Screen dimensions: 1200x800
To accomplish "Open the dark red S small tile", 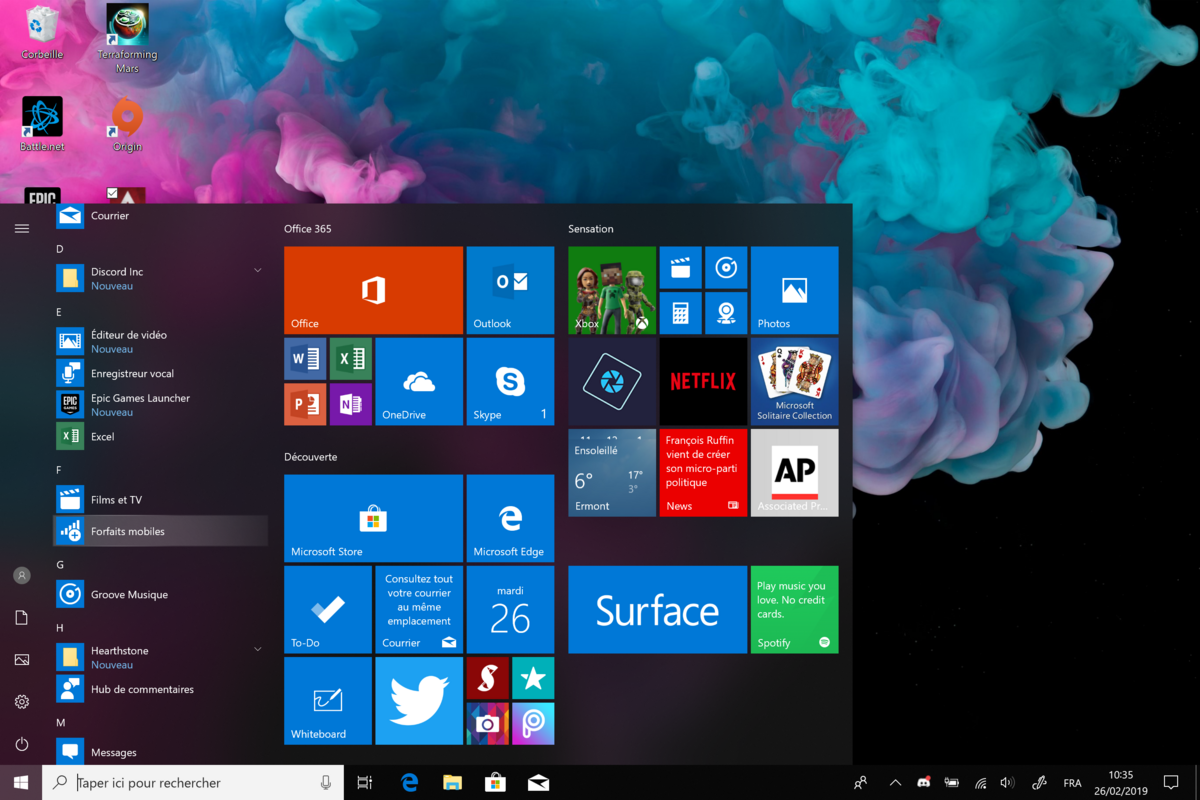I will [487, 678].
